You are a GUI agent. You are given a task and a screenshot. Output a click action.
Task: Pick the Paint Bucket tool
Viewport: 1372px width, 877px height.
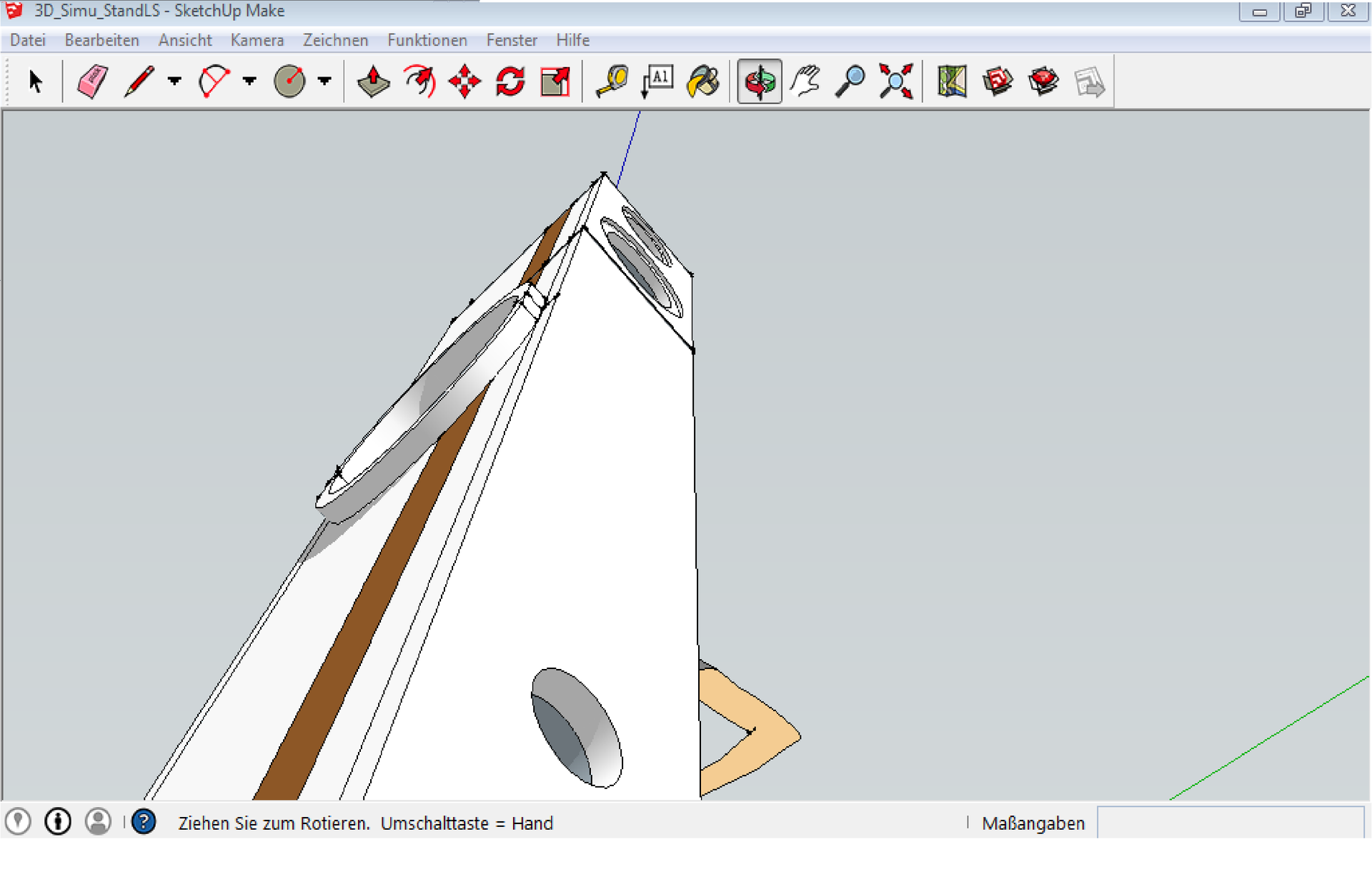coord(703,81)
